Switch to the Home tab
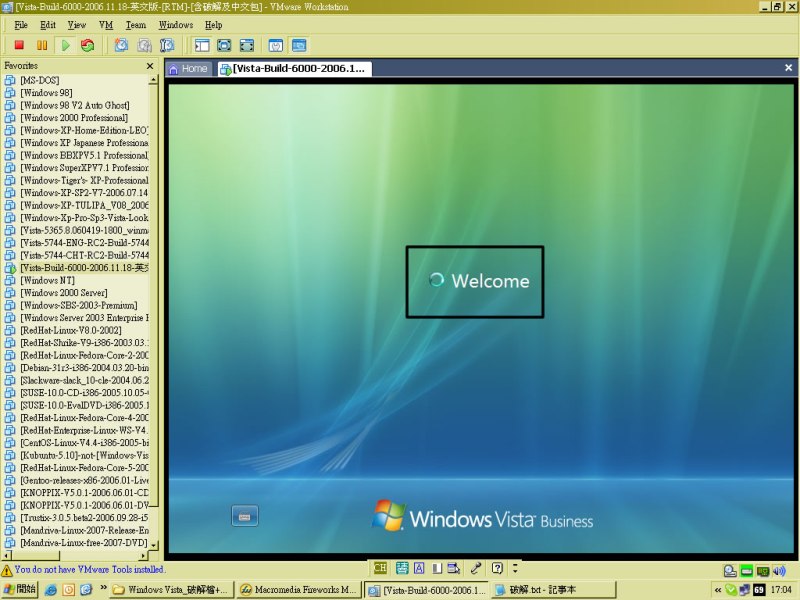The image size is (800, 600). (x=188, y=69)
